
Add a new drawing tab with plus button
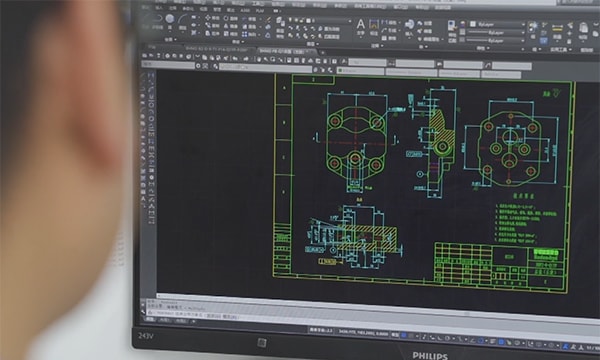pyautogui.click(x=322, y=52)
